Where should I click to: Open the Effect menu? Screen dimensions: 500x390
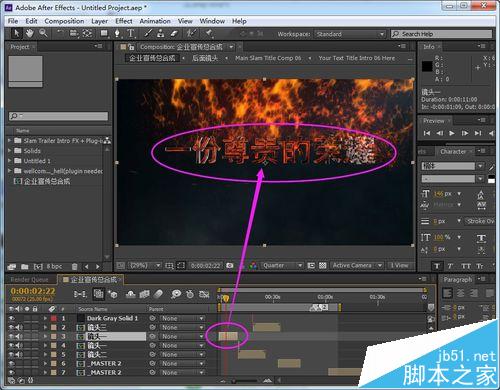point(124,21)
